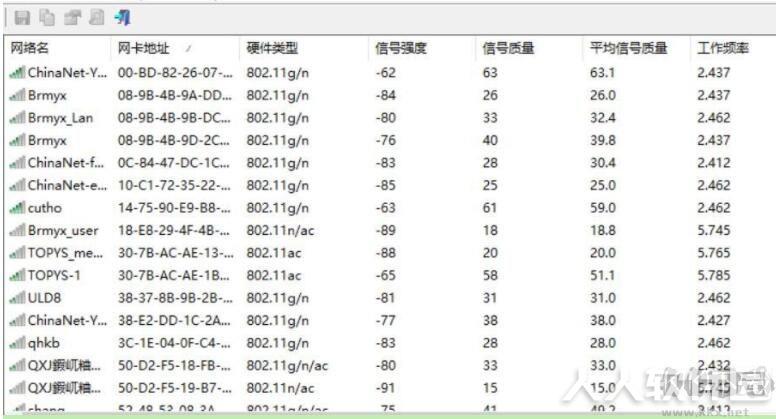Click the Save toolbar icon
This screenshot has height=419, width=776.
22,18
